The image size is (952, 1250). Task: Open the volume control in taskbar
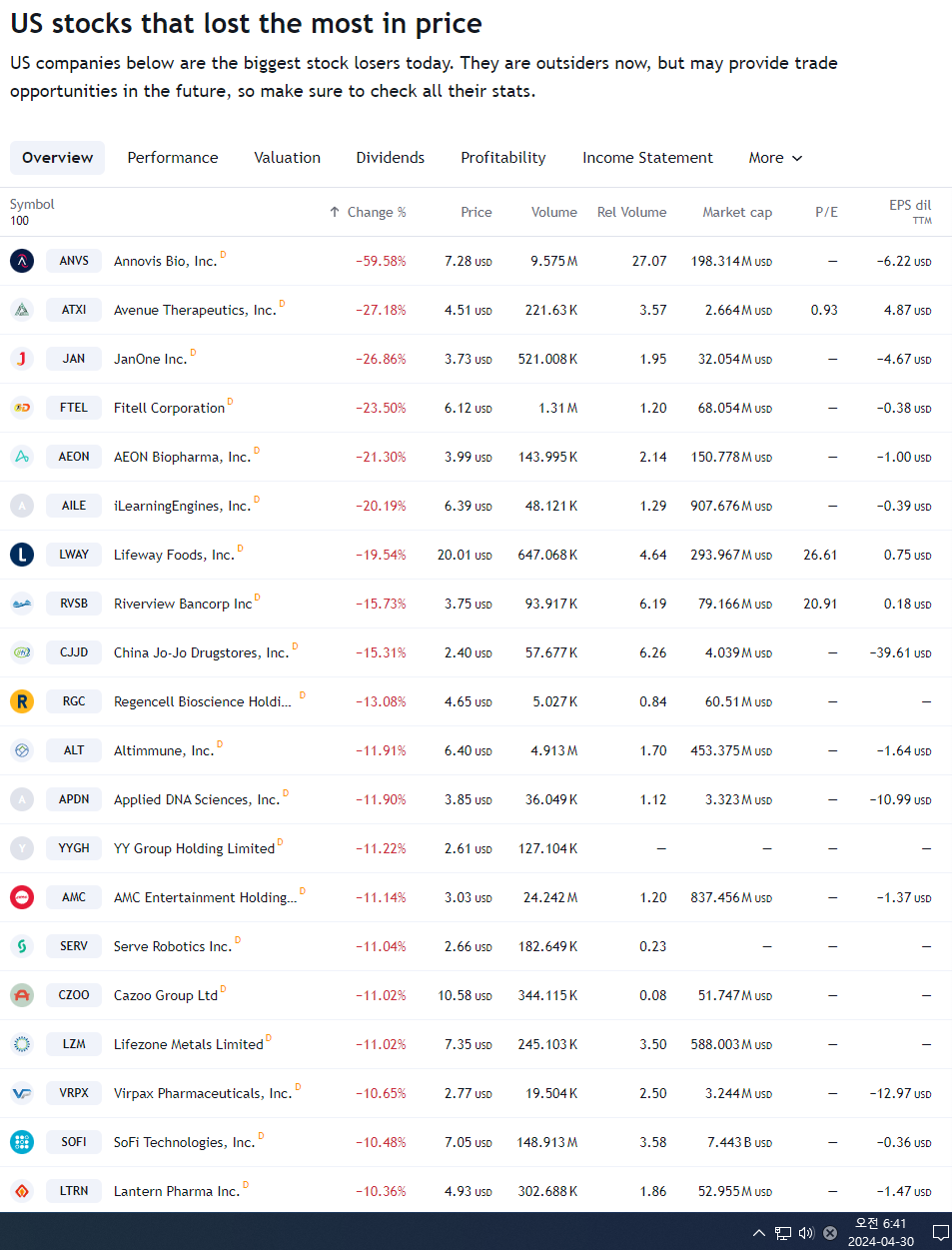click(x=806, y=1233)
